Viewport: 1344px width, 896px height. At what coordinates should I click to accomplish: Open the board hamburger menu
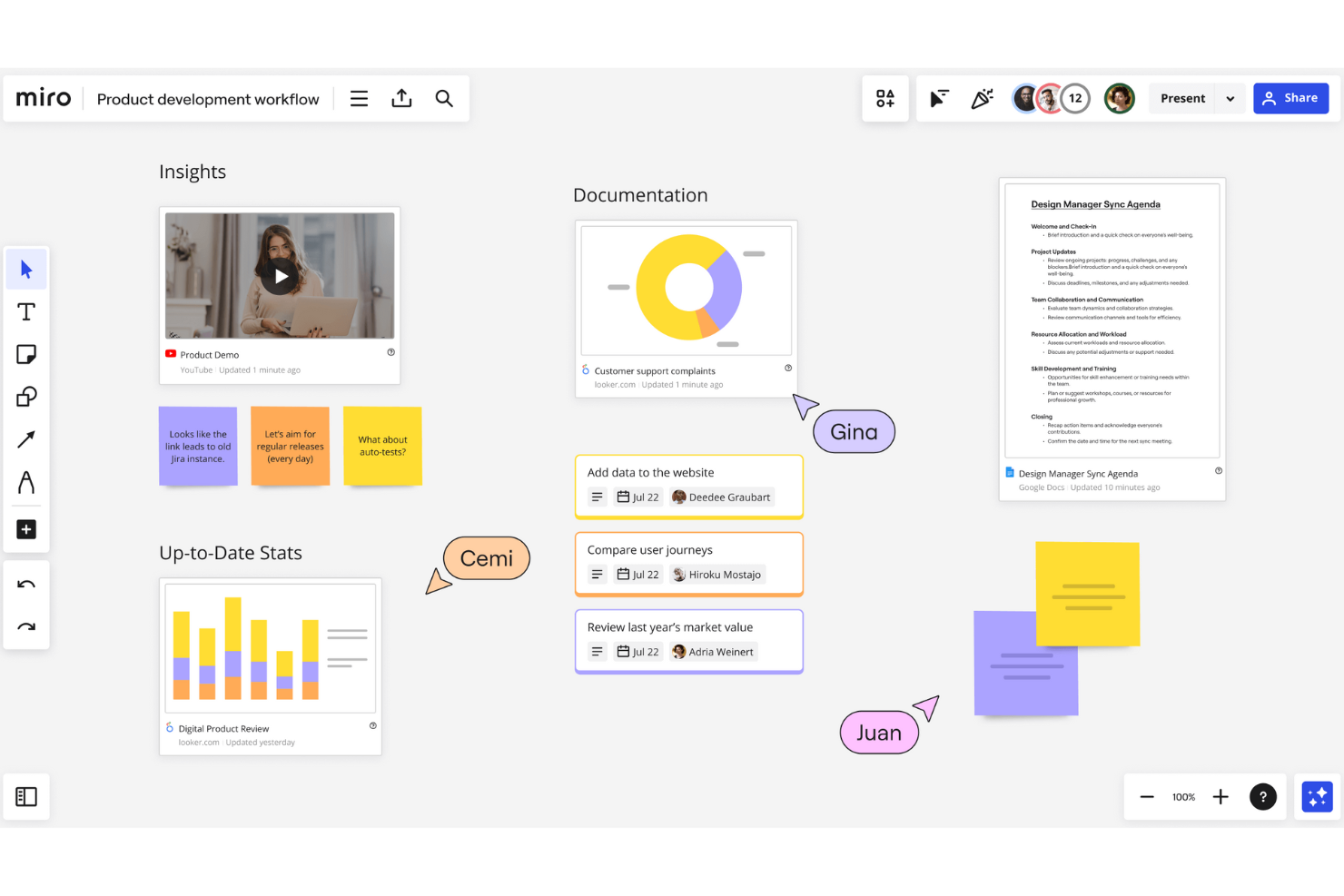tap(359, 98)
